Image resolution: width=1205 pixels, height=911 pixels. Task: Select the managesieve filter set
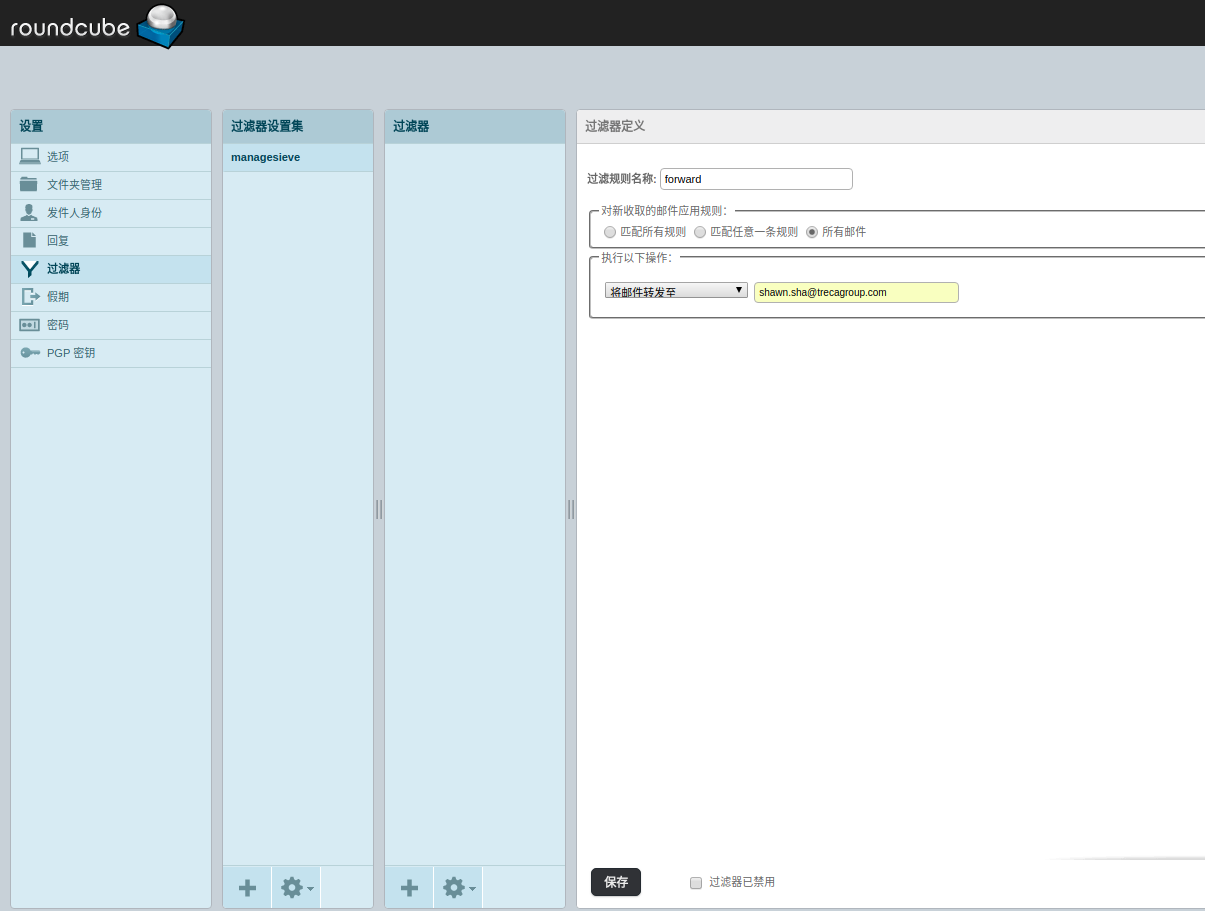click(265, 157)
